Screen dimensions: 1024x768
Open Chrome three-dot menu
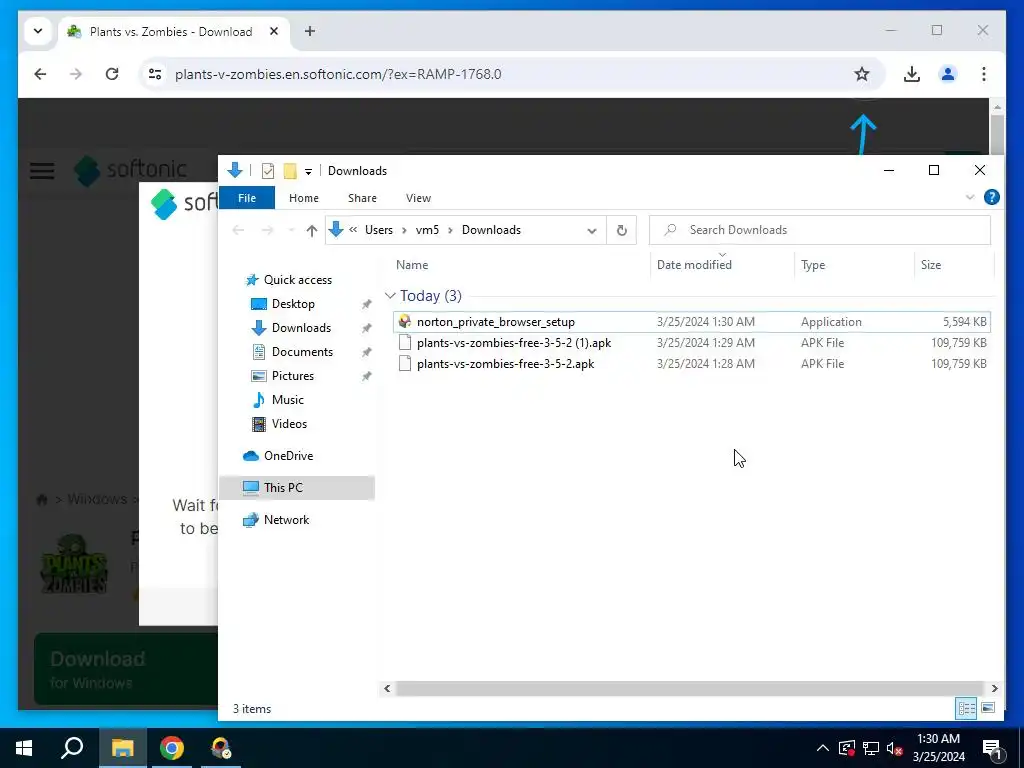(984, 74)
